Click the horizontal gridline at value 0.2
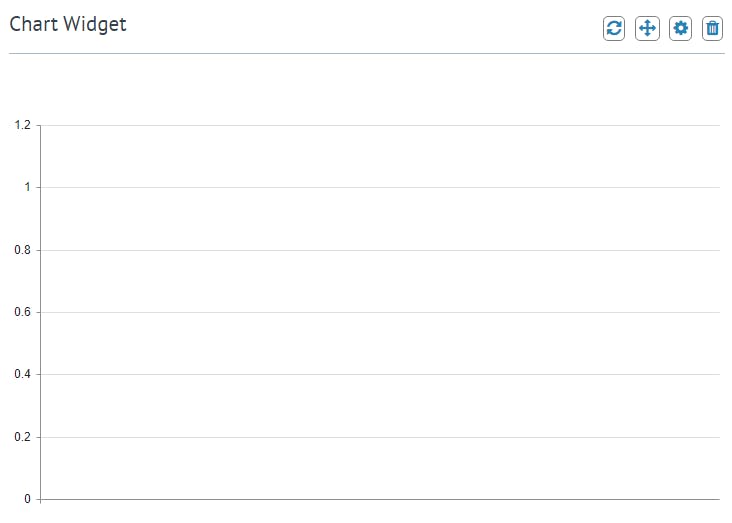 (380, 437)
